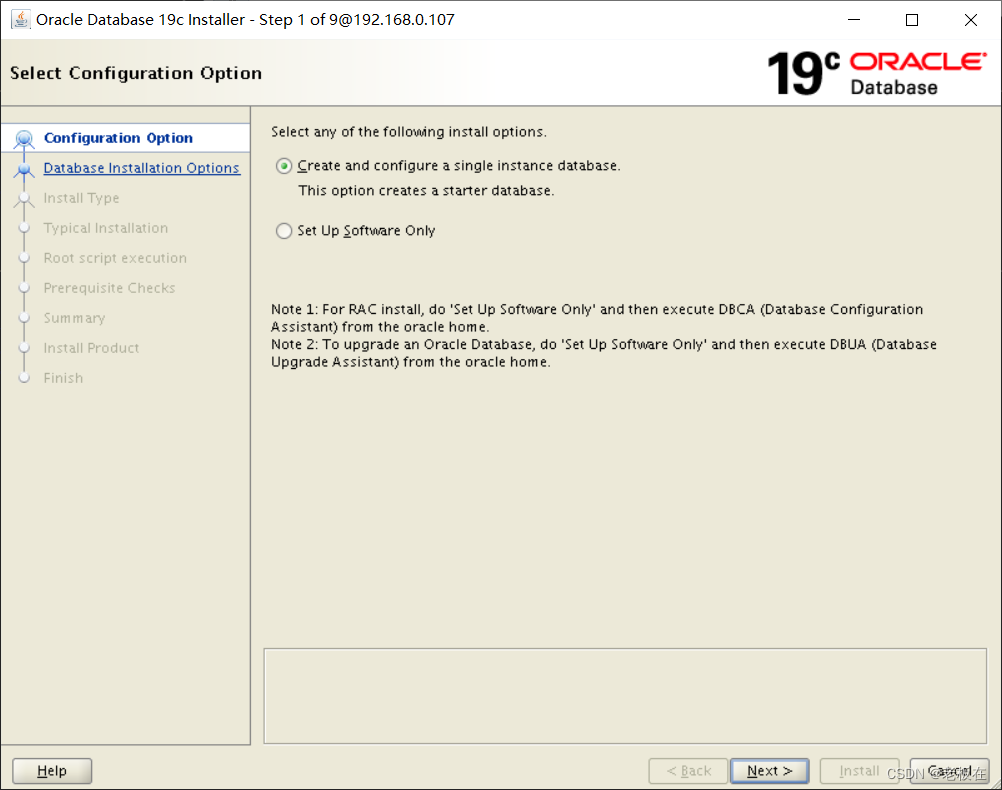Image resolution: width=1002 pixels, height=790 pixels.
Task: Click the Finish step circle icon
Action: coord(23,378)
